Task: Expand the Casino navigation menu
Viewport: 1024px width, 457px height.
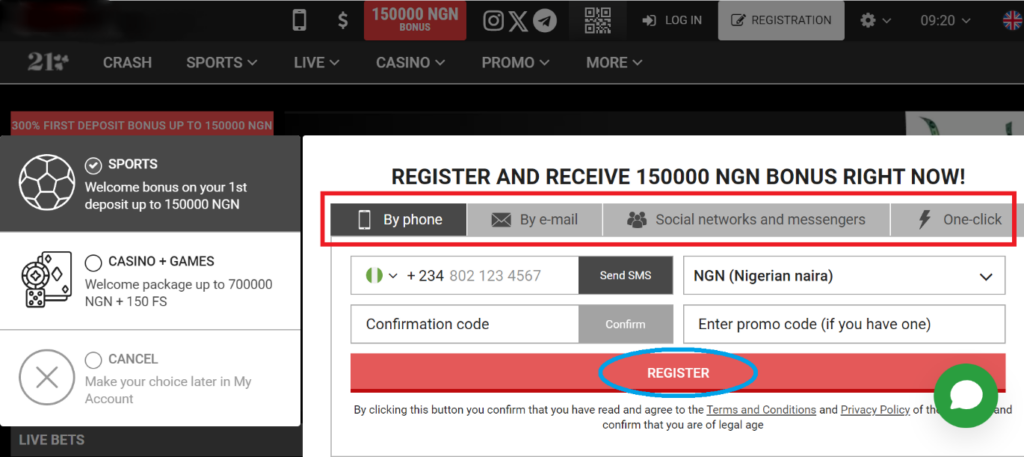Action: pyautogui.click(x=410, y=63)
